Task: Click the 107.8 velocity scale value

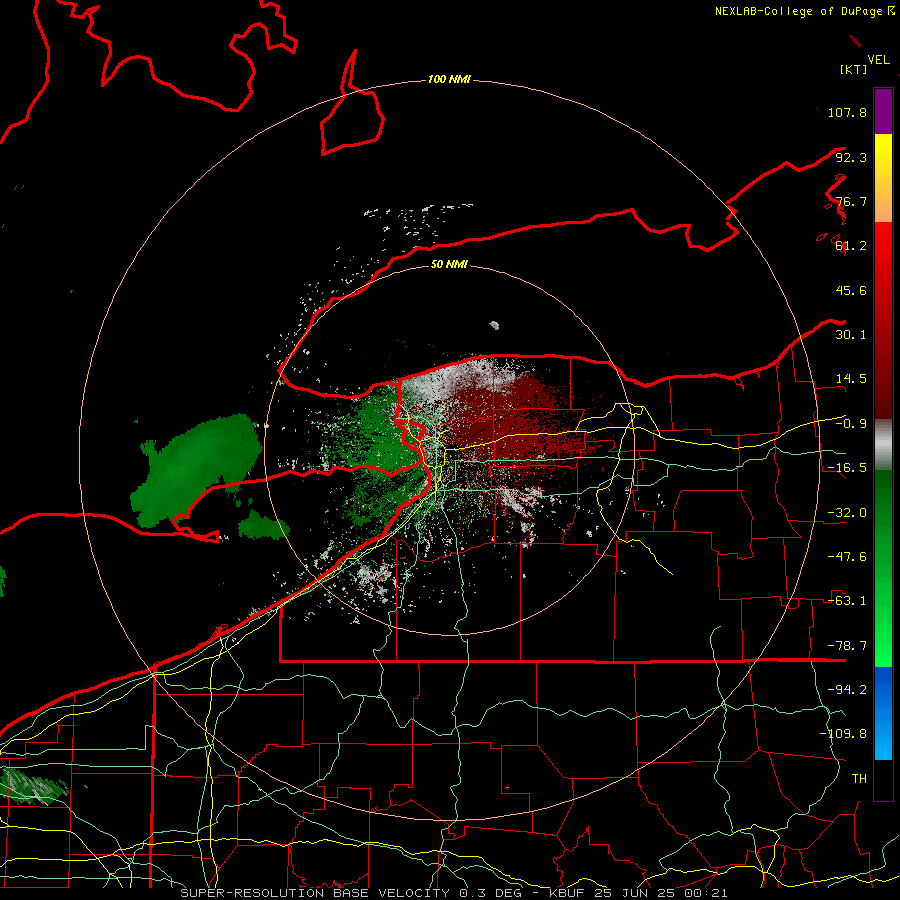Action: (847, 112)
